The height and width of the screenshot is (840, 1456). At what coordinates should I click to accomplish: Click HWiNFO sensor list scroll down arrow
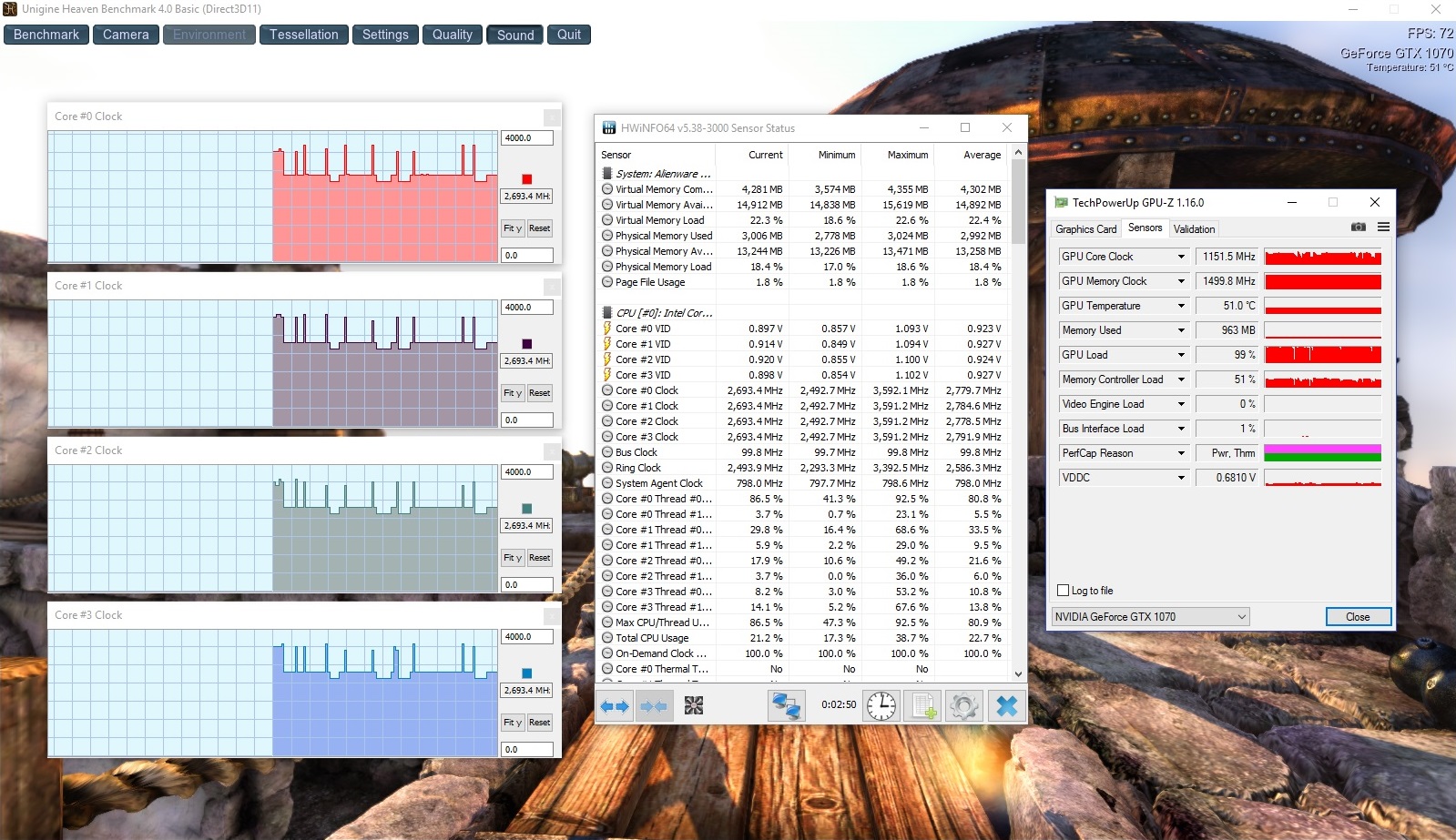coord(1018,674)
